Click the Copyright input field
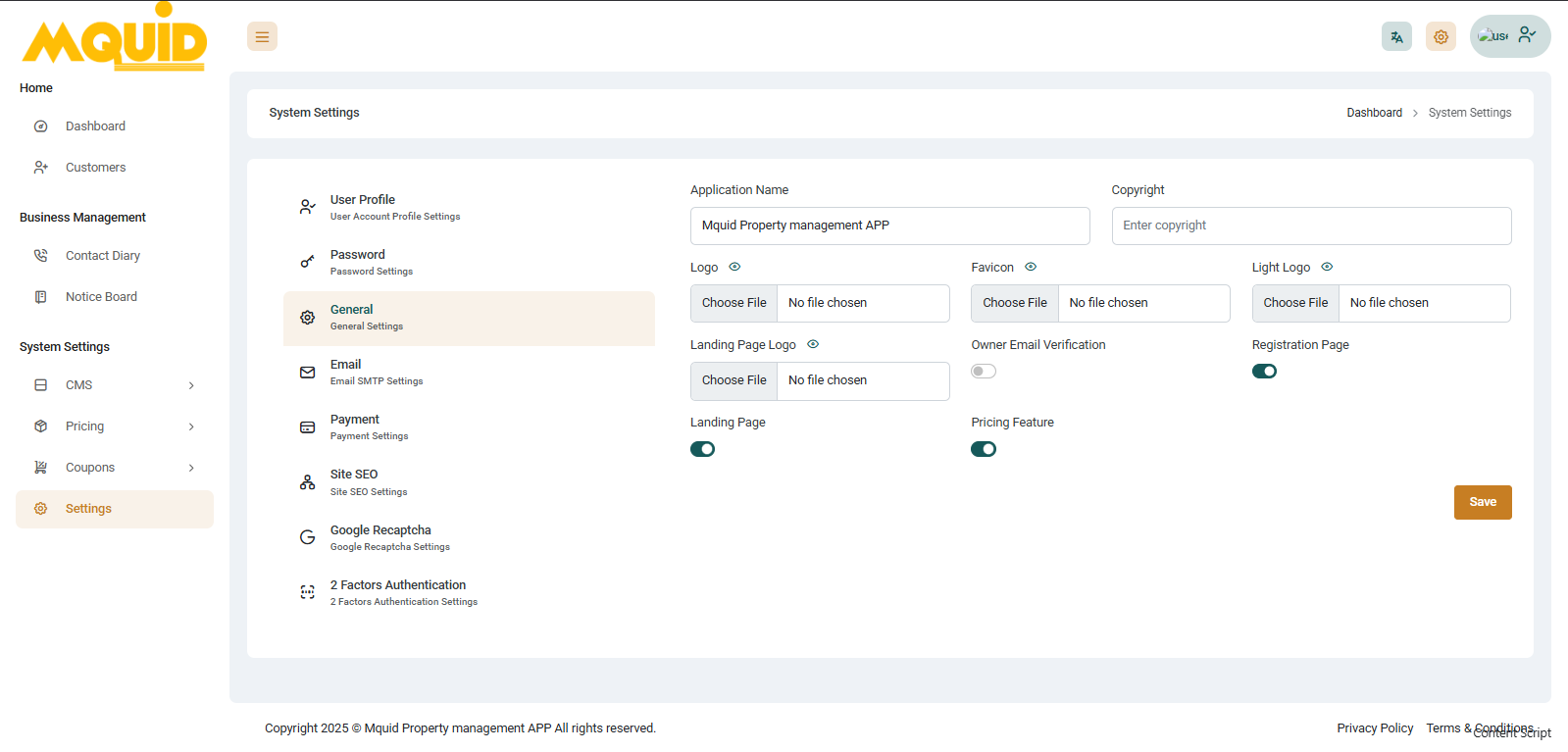Screen dimensions: 1568x752 click(x=1311, y=226)
